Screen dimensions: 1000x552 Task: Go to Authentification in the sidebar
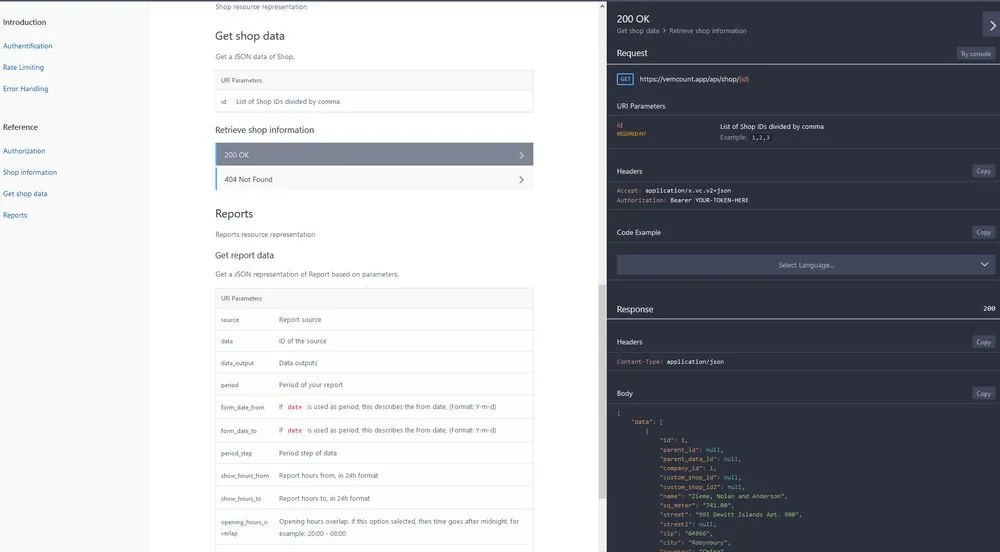pos(27,46)
